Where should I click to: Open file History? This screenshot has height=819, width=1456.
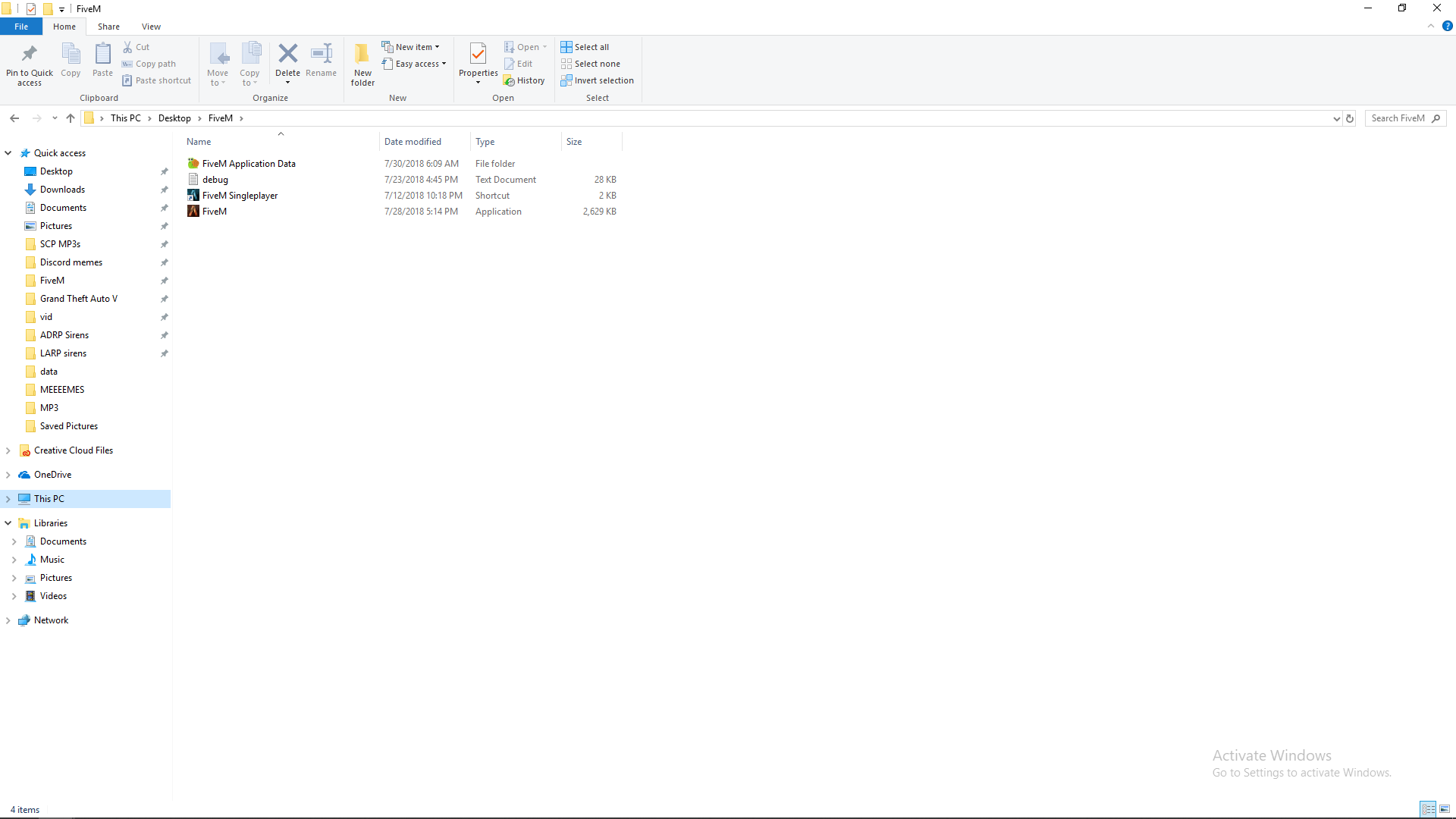524,80
